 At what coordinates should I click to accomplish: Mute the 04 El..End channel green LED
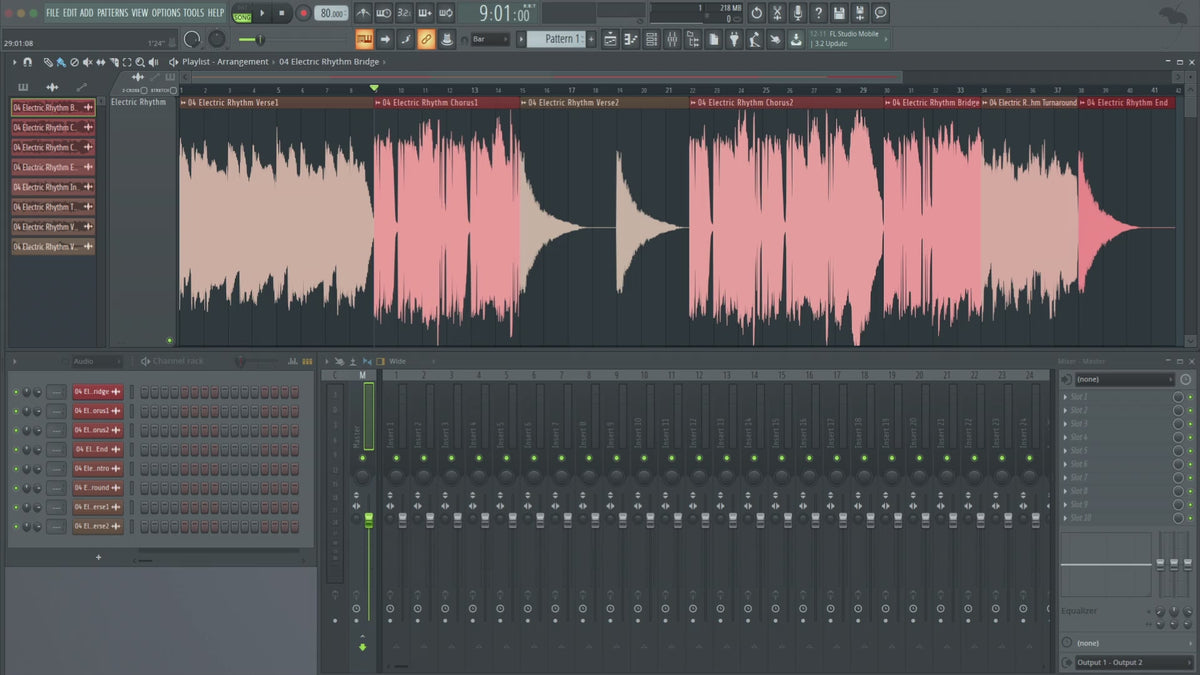click(x=16, y=450)
